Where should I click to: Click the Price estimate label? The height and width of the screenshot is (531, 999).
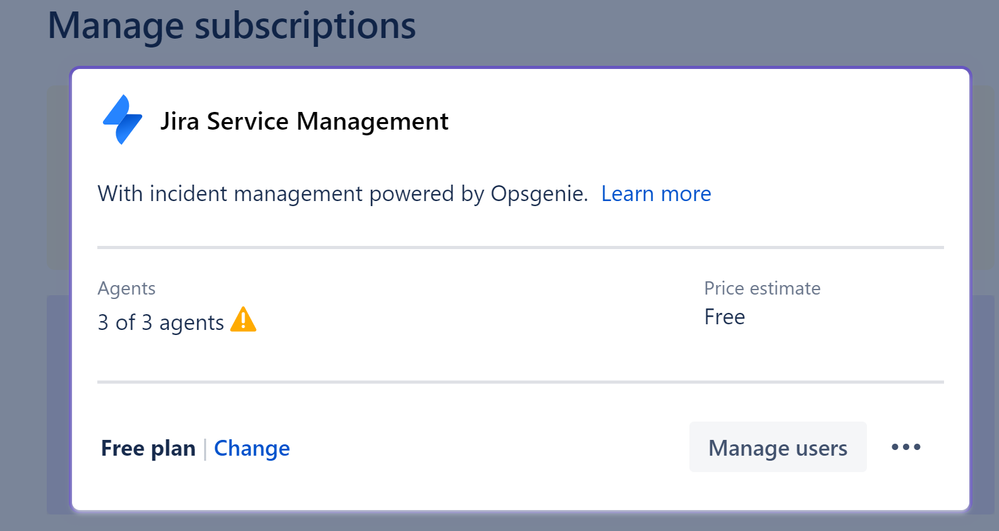coord(762,288)
